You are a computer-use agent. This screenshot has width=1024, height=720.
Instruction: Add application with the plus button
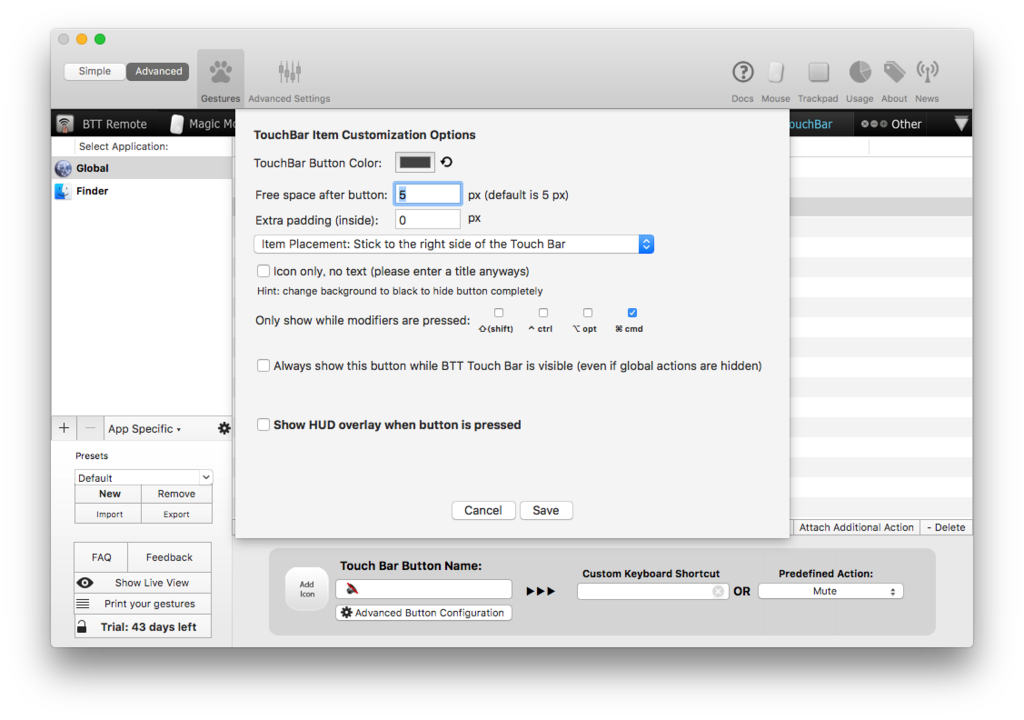pyautogui.click(x=64, y=429)
